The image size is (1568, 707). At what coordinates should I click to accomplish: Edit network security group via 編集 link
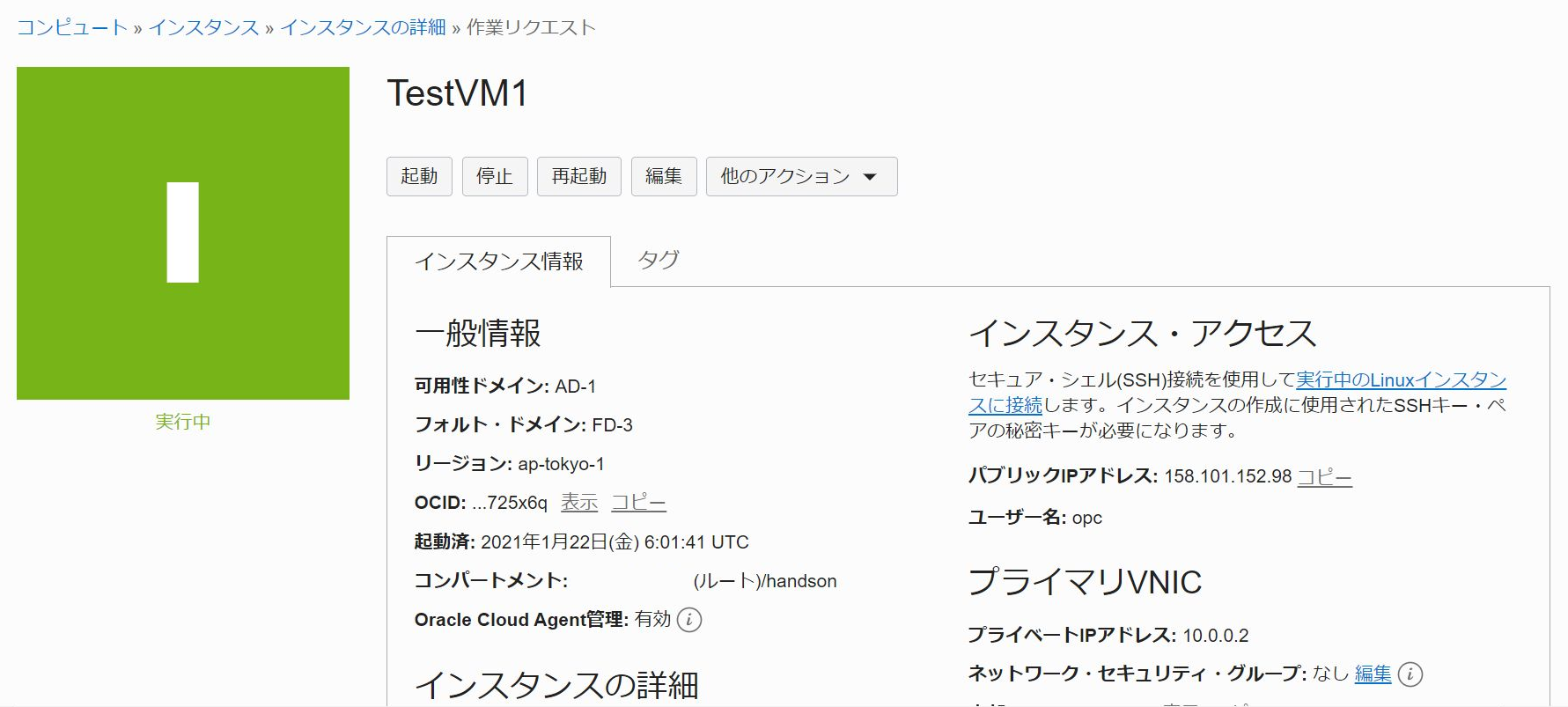[x=1373, y=674]
